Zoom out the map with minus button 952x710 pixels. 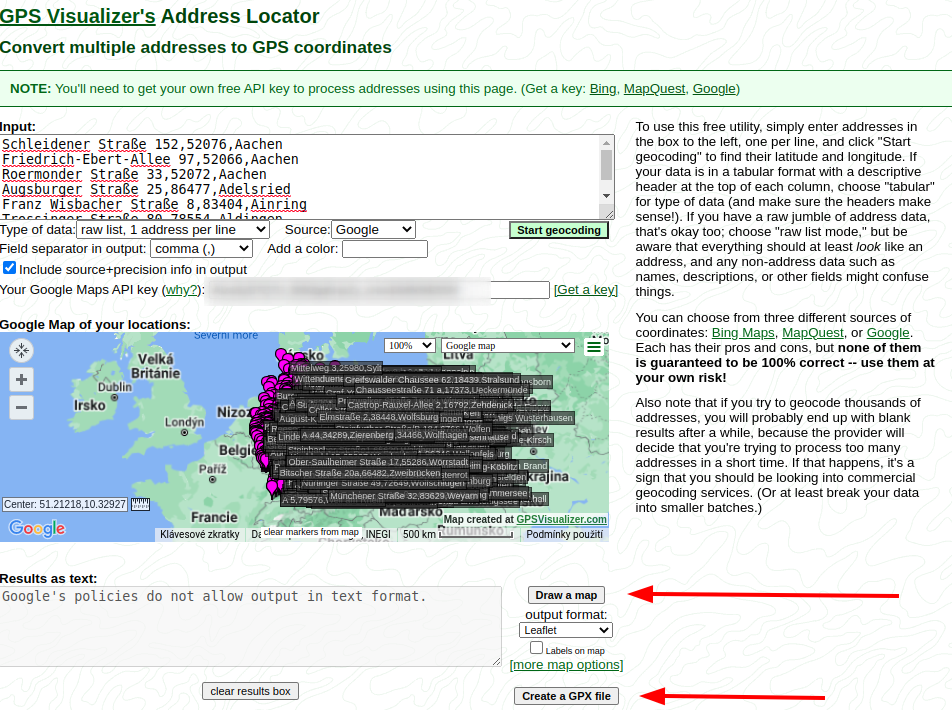pyautogui.click(x=21, y=408)
